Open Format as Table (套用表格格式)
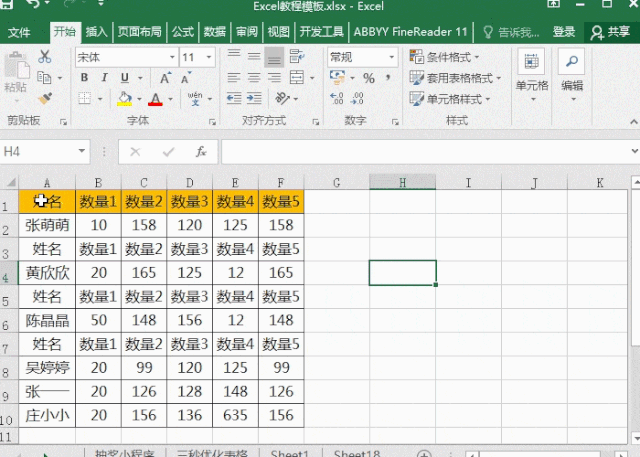Image resolution: width=640 pixels, height=457 pixels. pyautogui.click(x=455, y=78)
